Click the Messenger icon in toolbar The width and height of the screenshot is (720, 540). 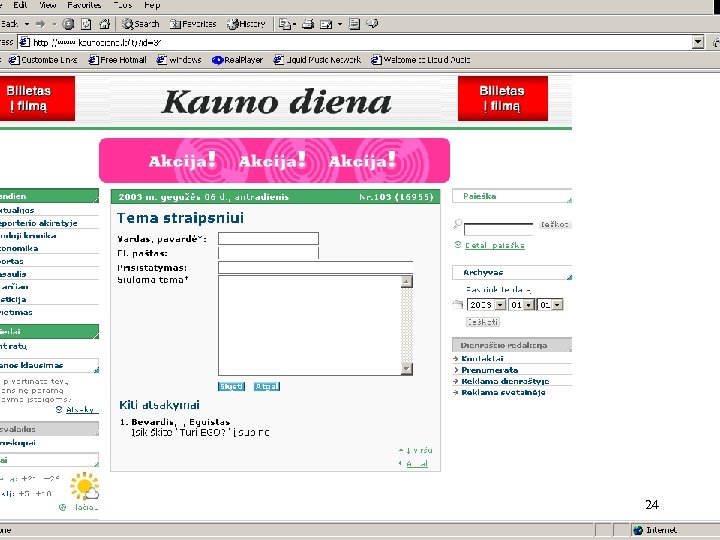click(x=372, y=23)
